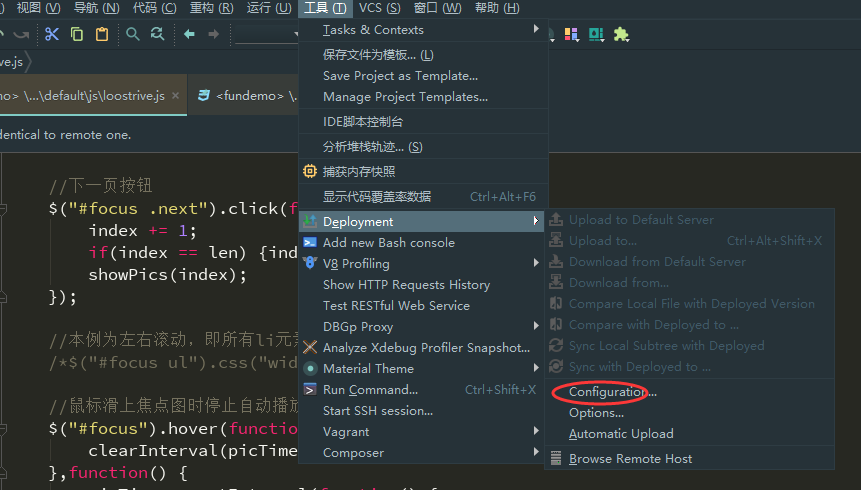Click the Paste clipboard toolbar icon

tap(102, 34)
